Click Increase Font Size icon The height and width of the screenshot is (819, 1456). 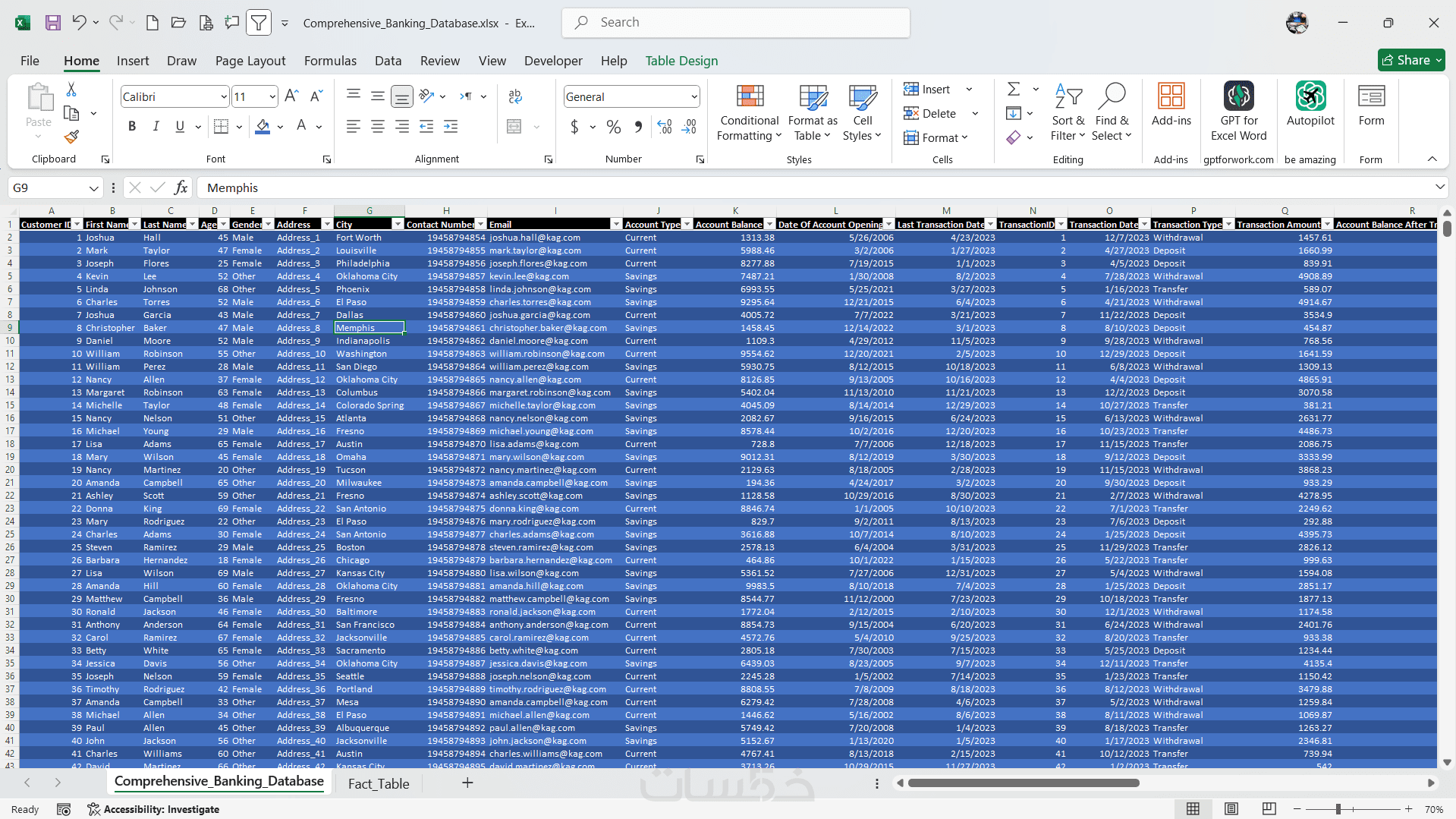291,96
